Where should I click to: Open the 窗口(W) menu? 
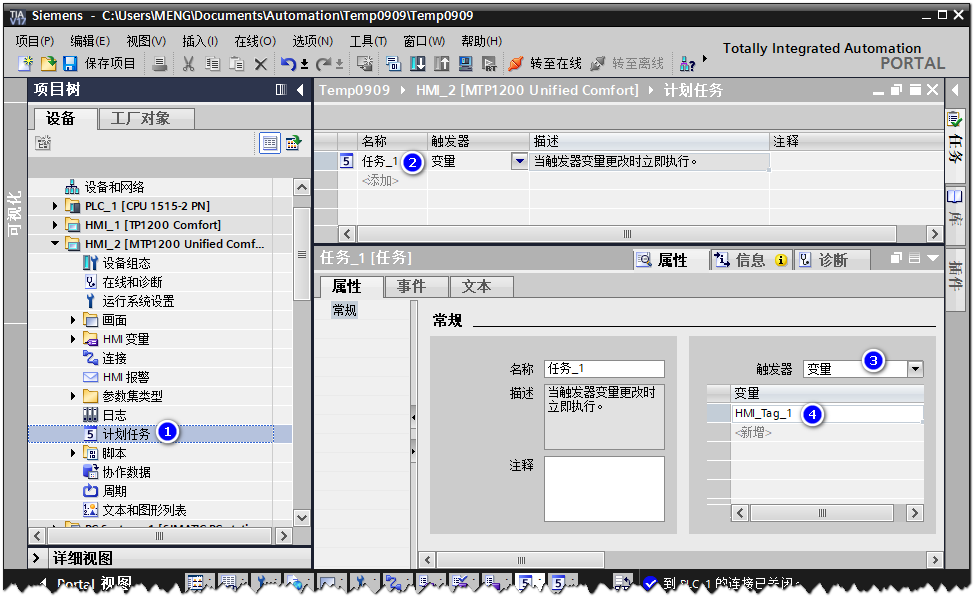[x=424, y=41]
